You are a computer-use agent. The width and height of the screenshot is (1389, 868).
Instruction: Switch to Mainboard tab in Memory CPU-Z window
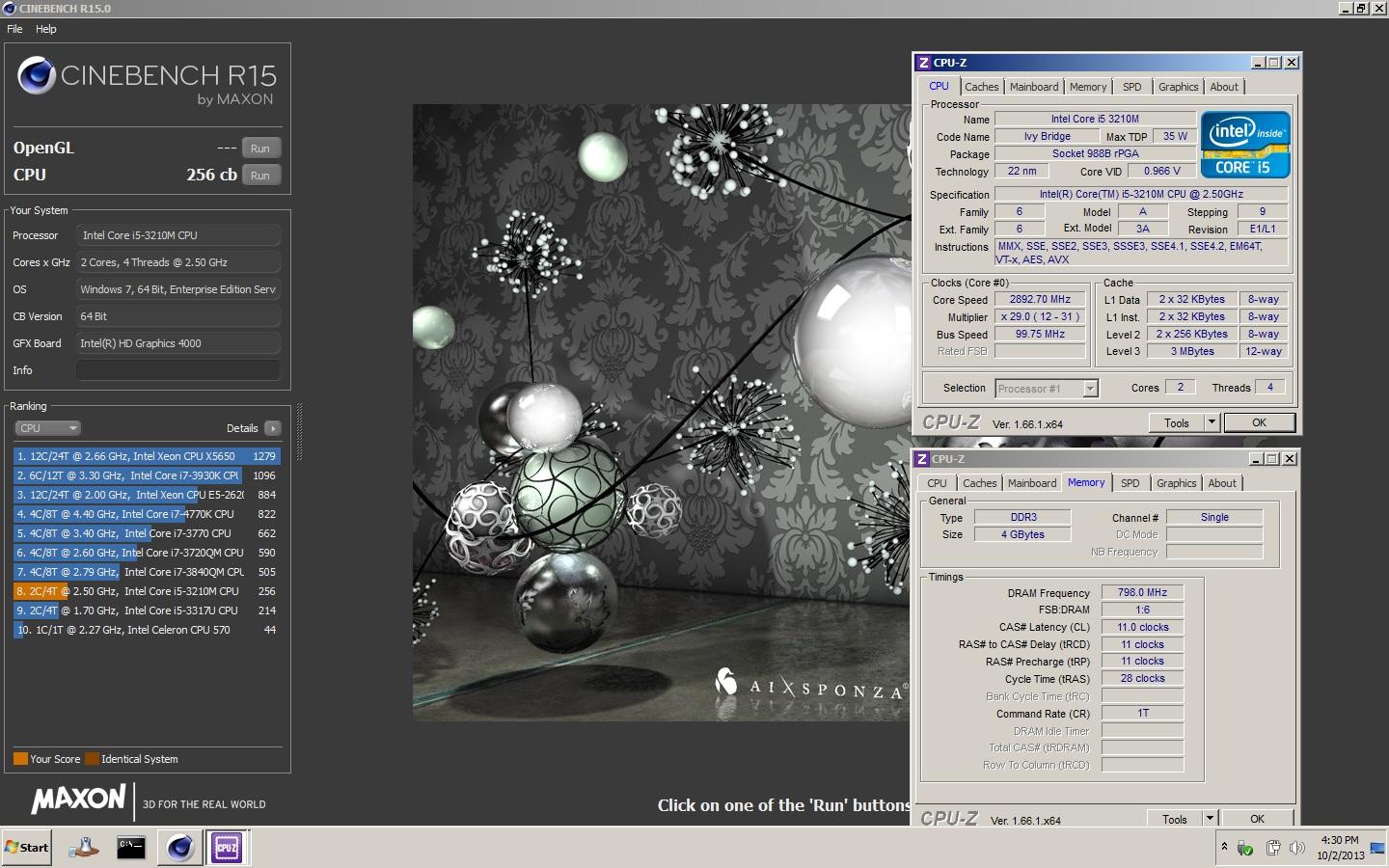[x=1032, y=483]
